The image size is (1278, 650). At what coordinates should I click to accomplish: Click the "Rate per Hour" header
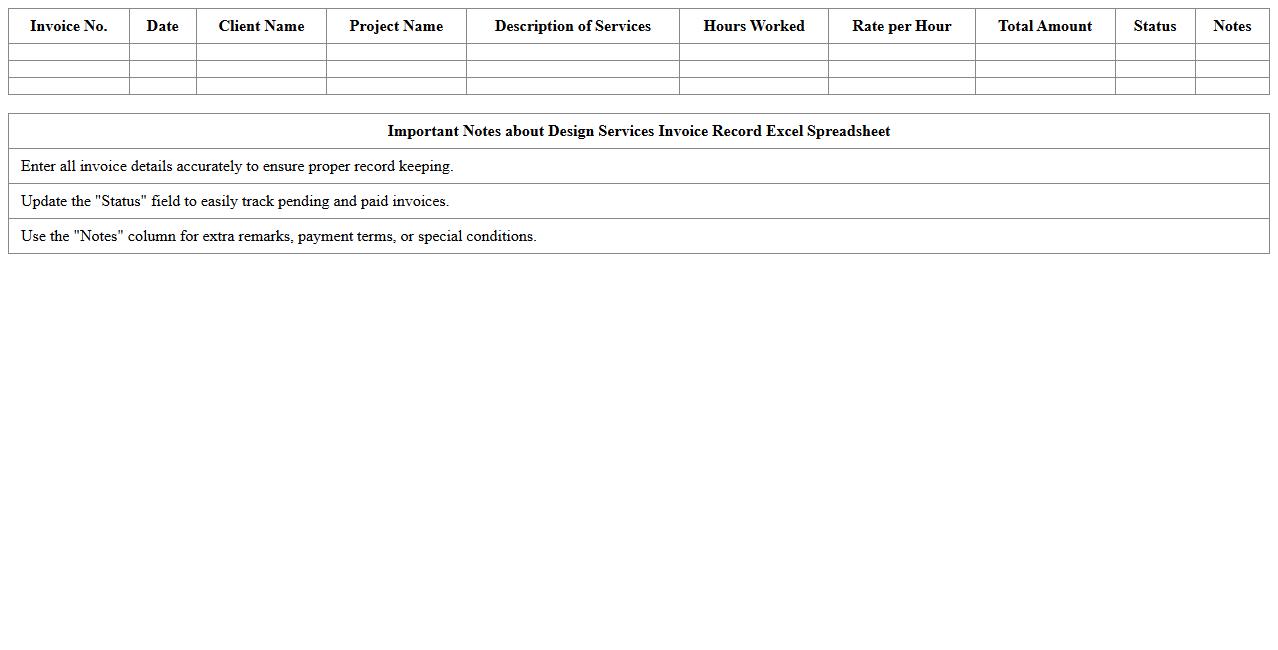pos(901,26)
